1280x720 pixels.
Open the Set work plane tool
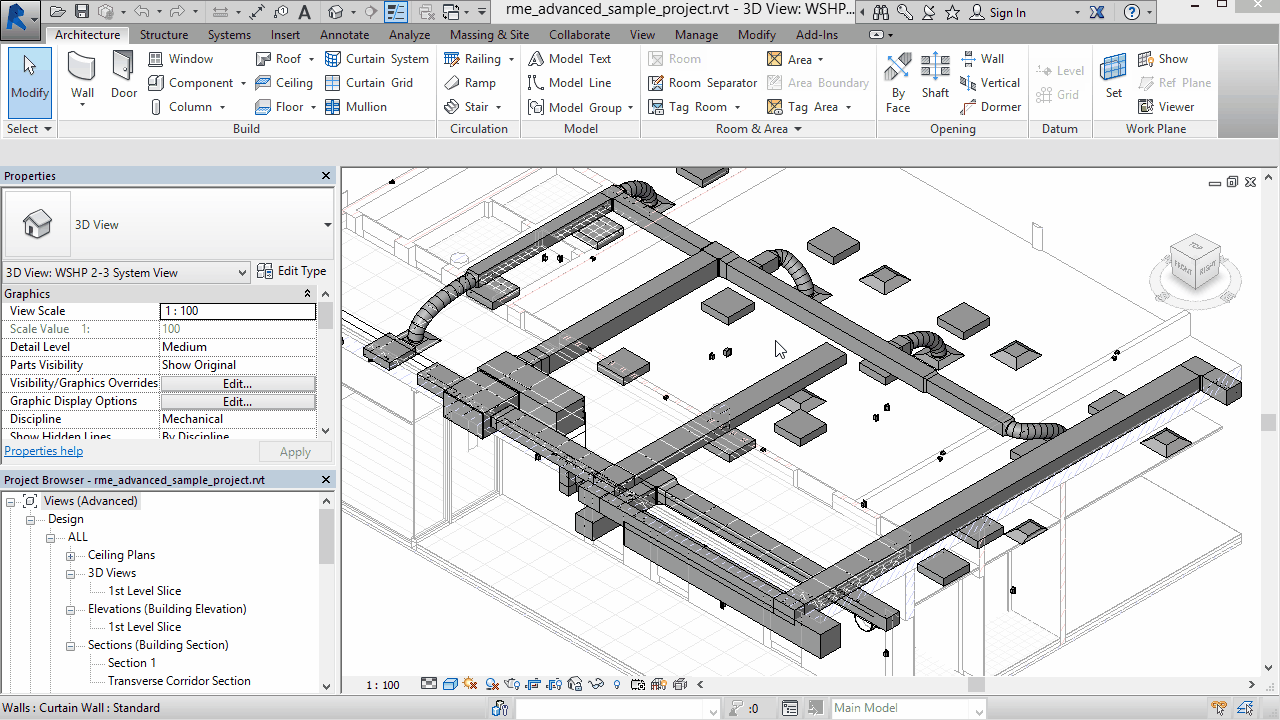click(1113, 77)
